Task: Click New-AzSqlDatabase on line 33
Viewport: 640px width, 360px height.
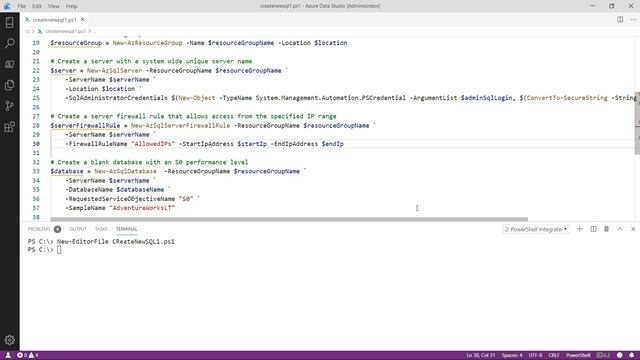Action: click(125, 171)
